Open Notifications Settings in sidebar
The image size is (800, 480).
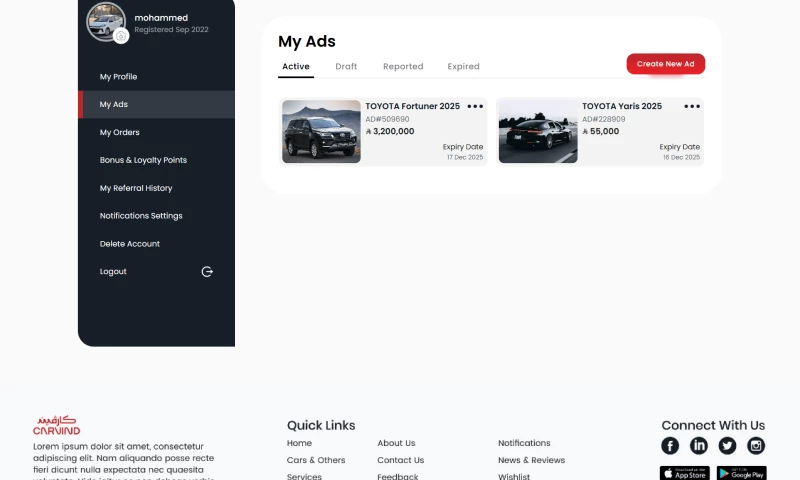(141, 216)
